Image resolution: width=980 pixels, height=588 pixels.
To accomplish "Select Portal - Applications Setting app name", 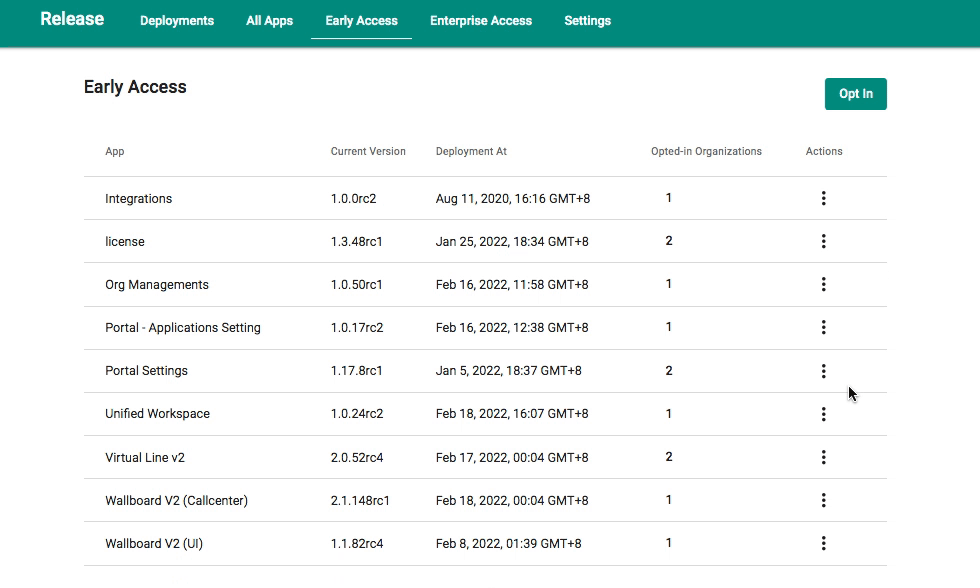I will click(182, 328).
